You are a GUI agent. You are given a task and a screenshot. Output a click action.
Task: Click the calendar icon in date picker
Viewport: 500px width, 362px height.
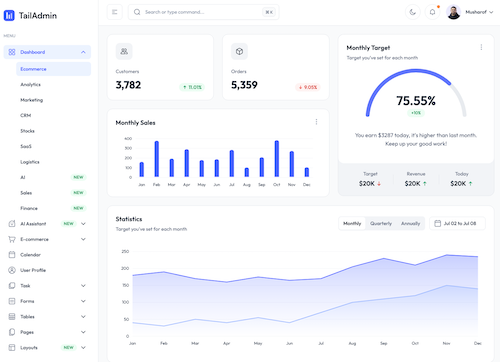tap(438, 224)
